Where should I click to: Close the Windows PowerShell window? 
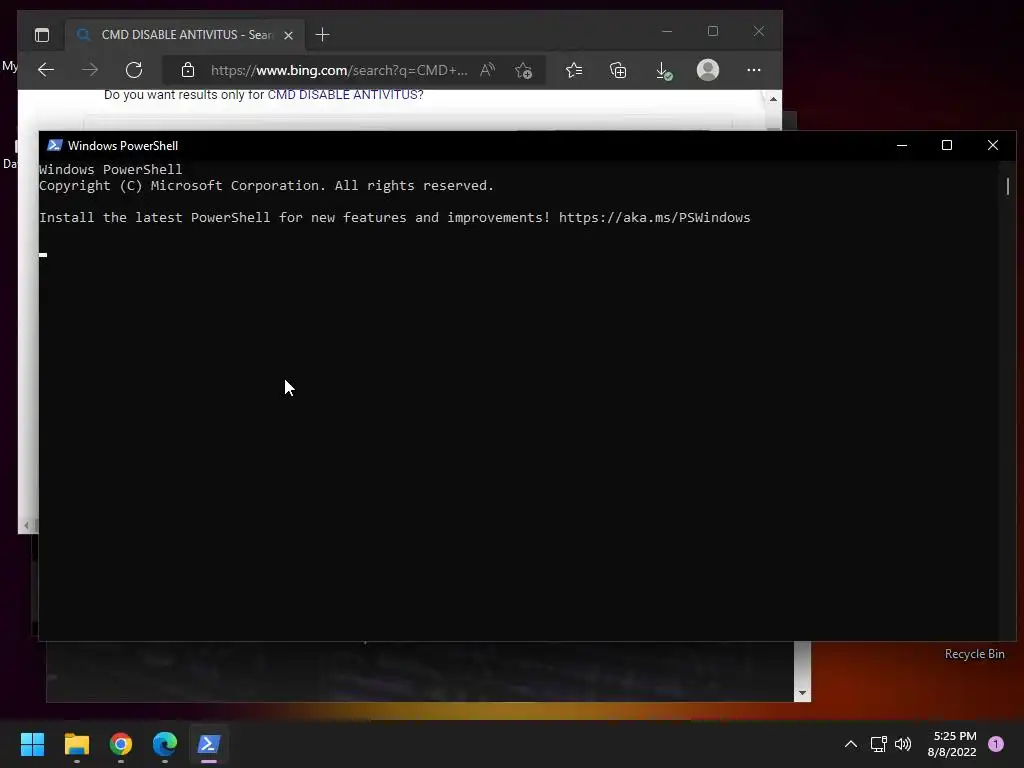tap(993, 145)
